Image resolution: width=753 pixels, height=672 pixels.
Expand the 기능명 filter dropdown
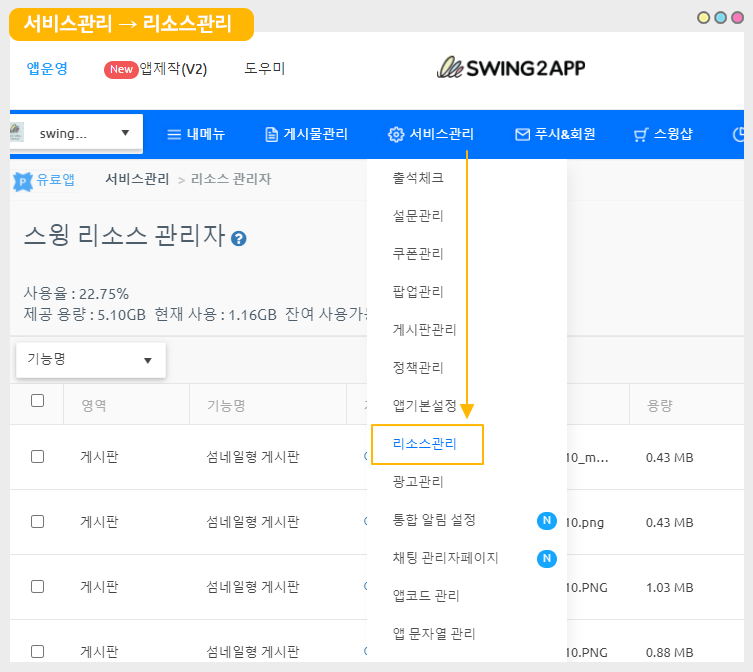pos(90,360)
